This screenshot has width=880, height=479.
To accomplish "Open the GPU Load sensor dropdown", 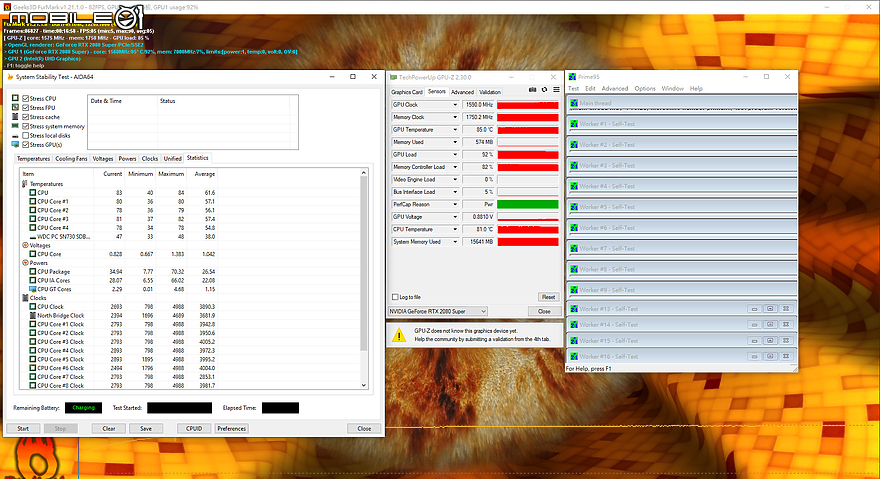I will pyautogui.click(x=455, y=154).
